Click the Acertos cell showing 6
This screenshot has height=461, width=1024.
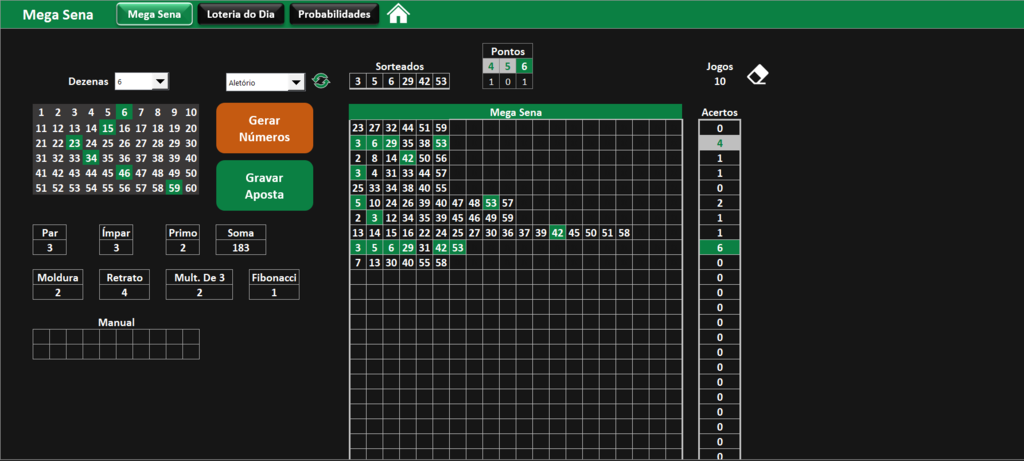click(x=720, y=247)
